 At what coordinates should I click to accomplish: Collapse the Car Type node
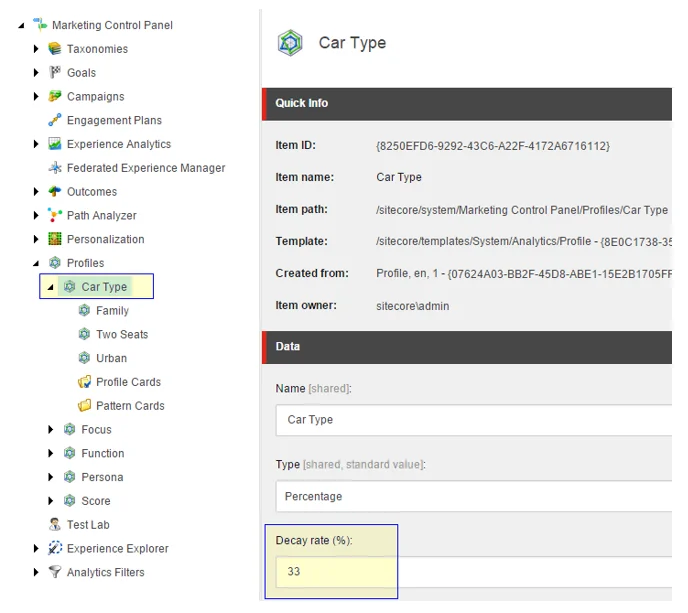pos(50,287)
